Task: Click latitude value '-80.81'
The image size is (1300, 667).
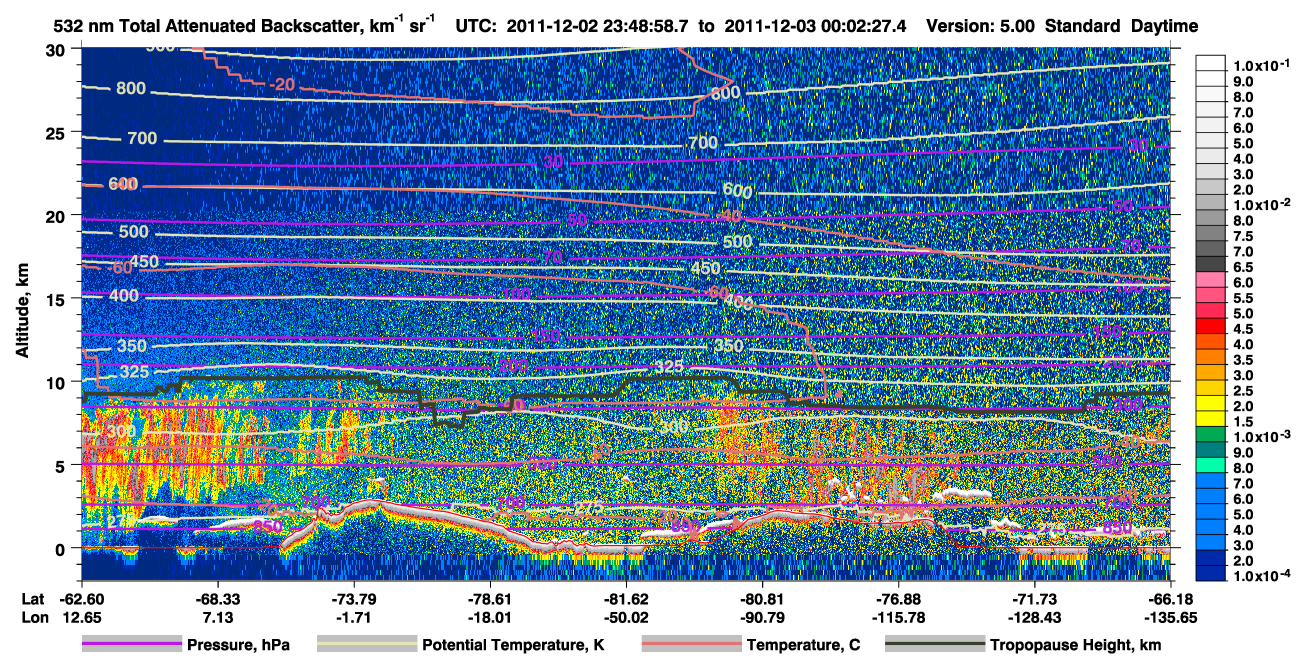Action: click(762, 599)
